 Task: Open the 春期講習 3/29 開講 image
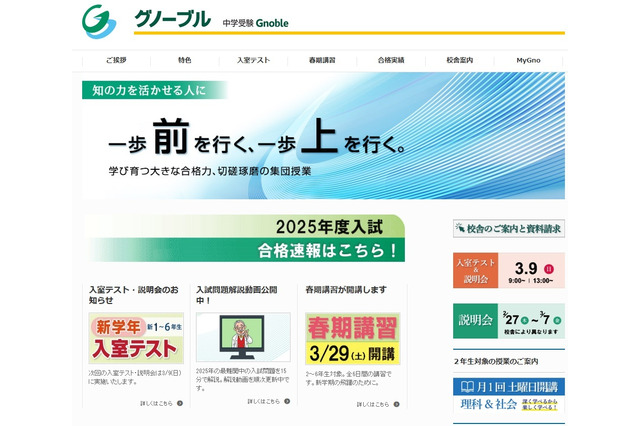coord(353,339)
